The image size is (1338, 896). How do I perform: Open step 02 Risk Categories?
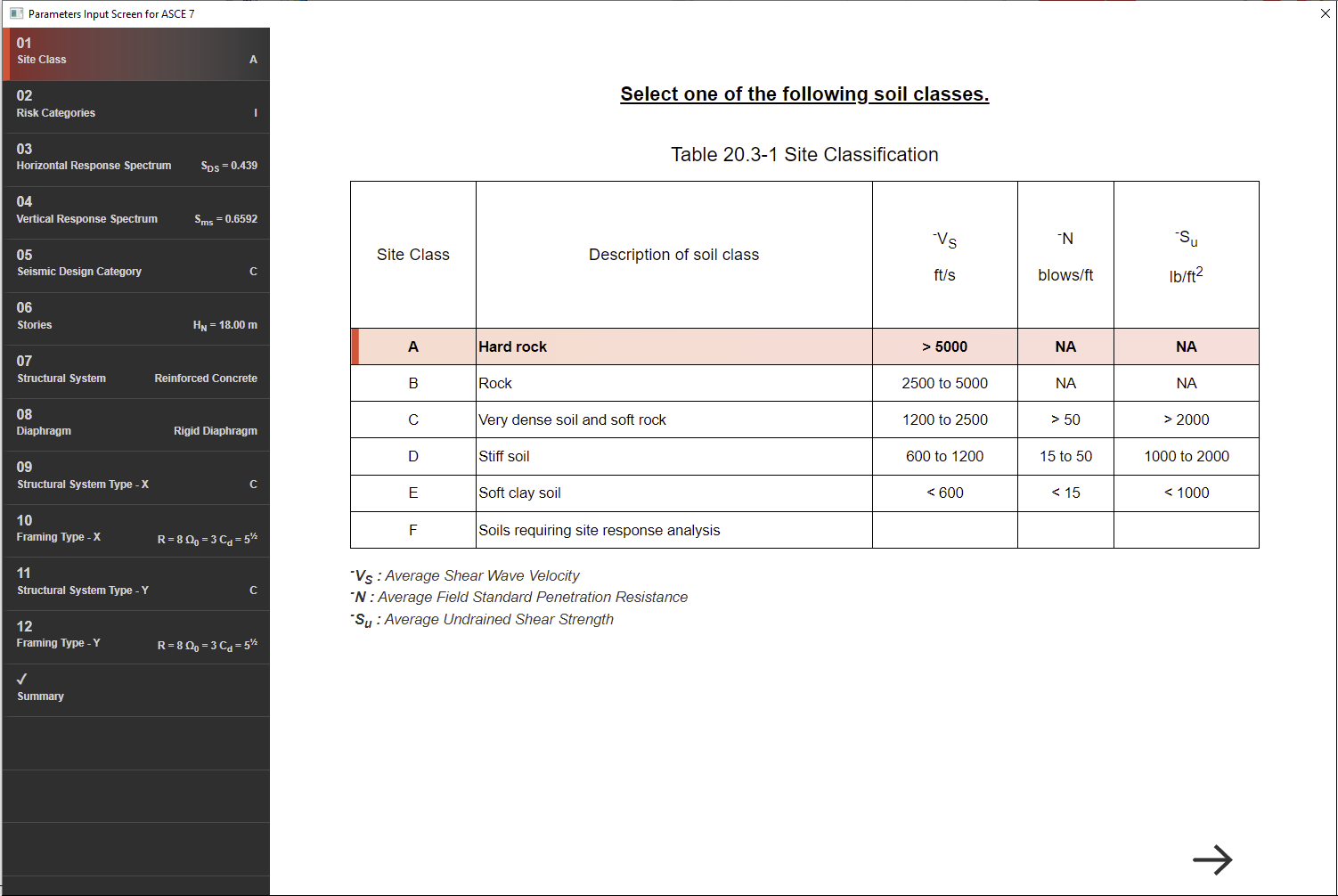tap(135, 104)
